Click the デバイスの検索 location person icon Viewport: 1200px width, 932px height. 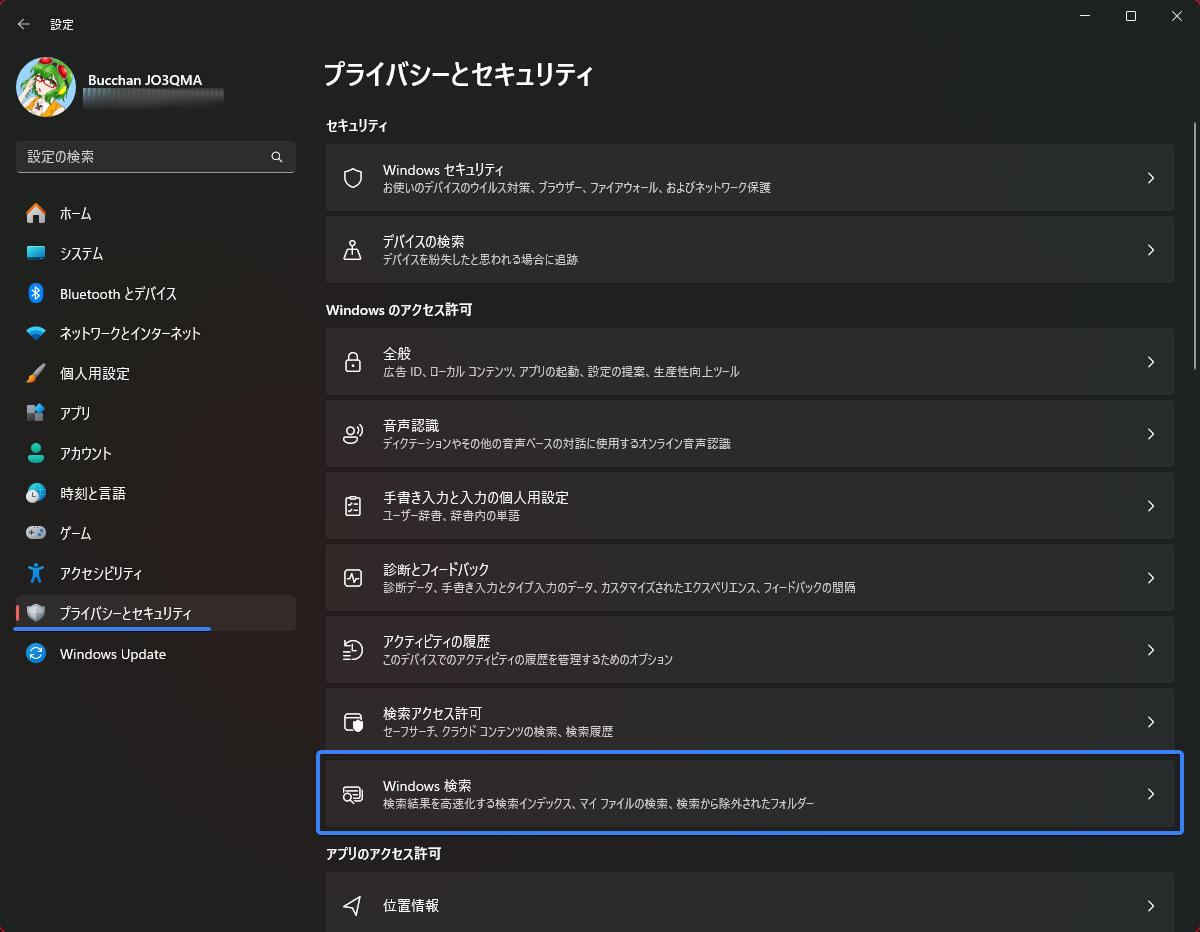coord(352,250)
